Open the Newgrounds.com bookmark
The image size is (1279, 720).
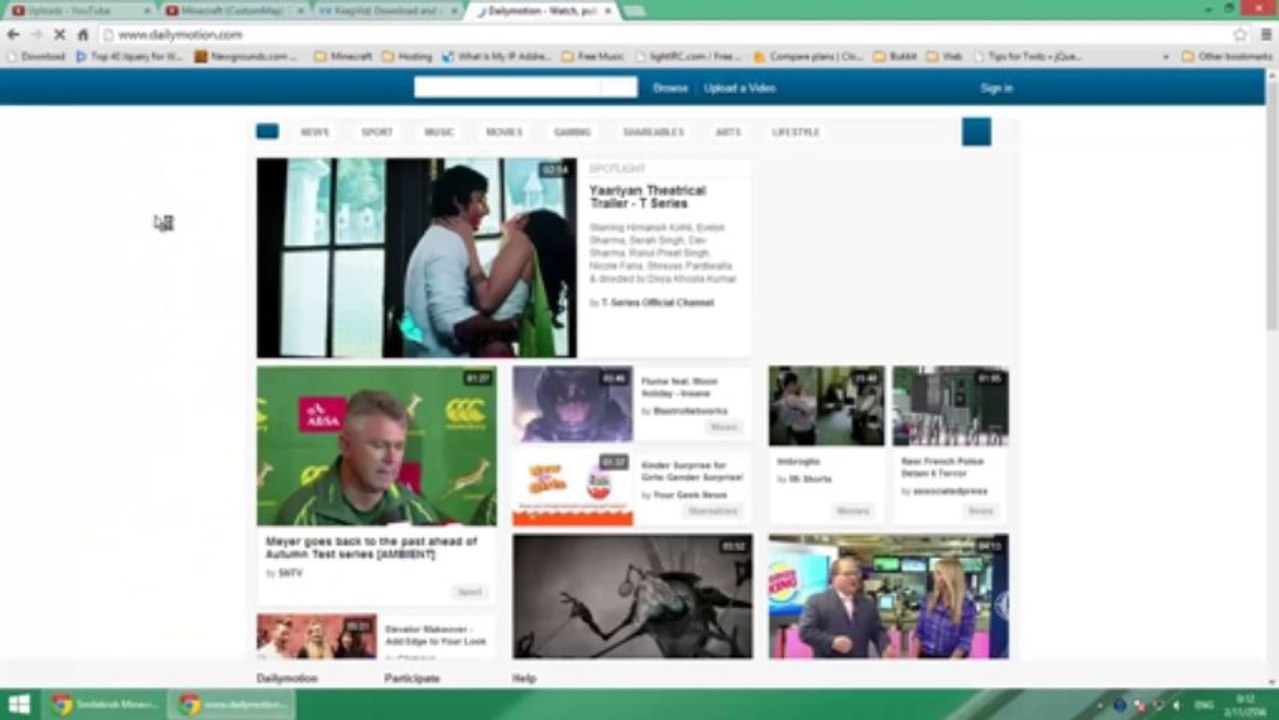point(246,57)
